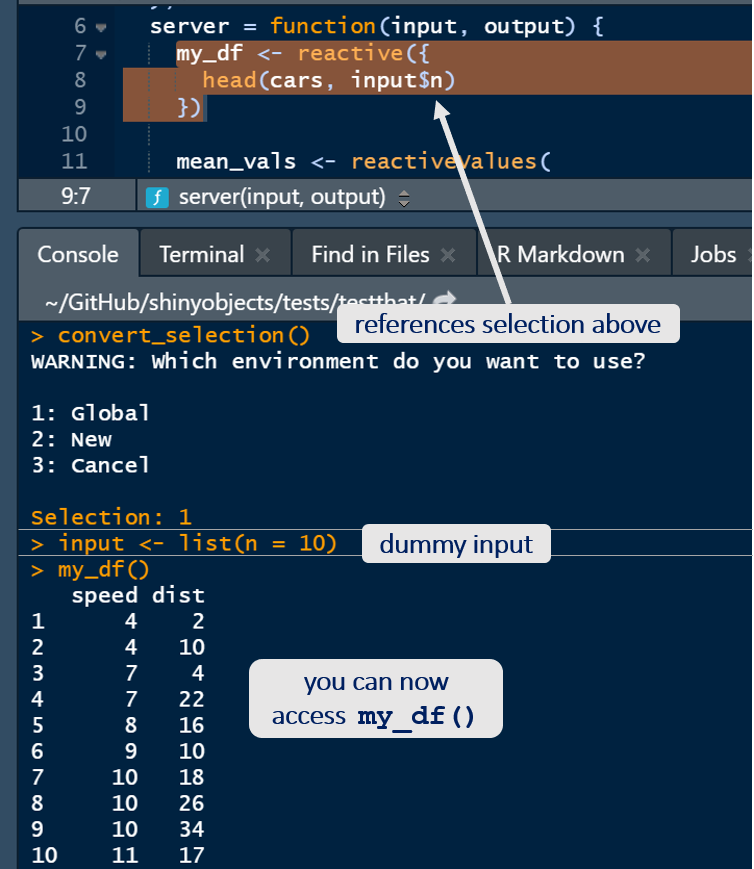
Task: Click the 'references selection above' callout
Action: pyautogui.click(x=507, y=324)
